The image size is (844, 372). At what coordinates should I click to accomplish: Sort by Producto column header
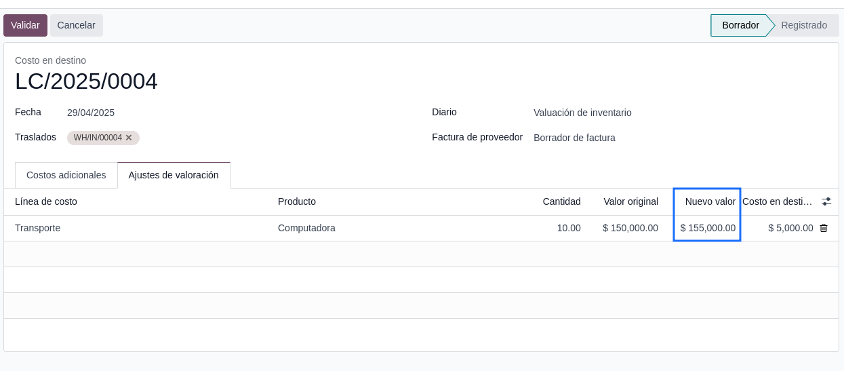pos(297,202)
